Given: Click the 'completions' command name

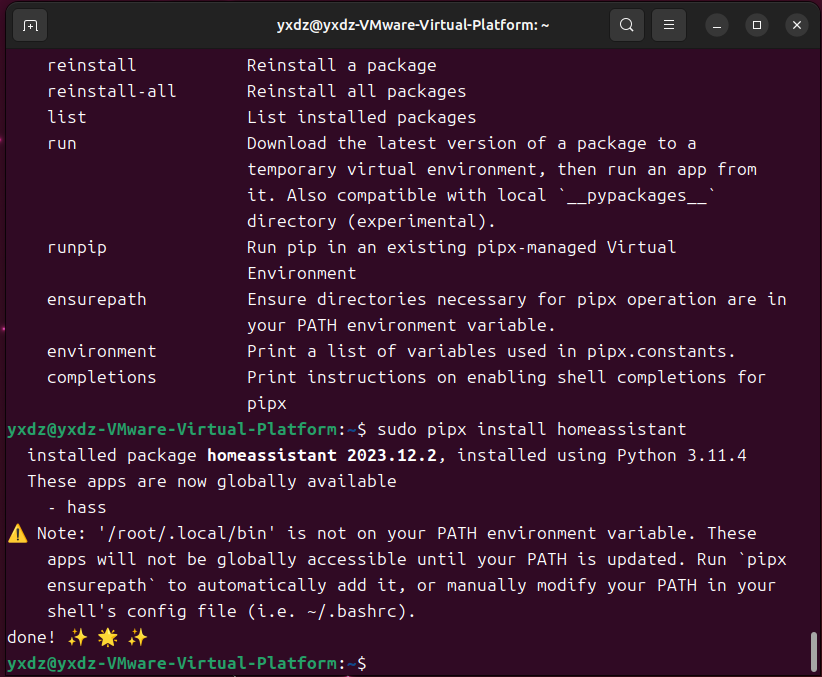Looking at the screenshot, I should tap(102, 378).
